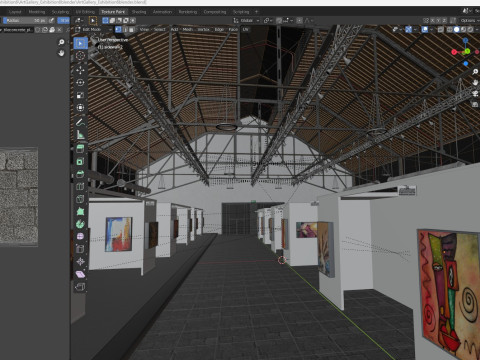Click the perspective/orthographic switch icon
The image size is (480, 360).
(x=475, y=104)
